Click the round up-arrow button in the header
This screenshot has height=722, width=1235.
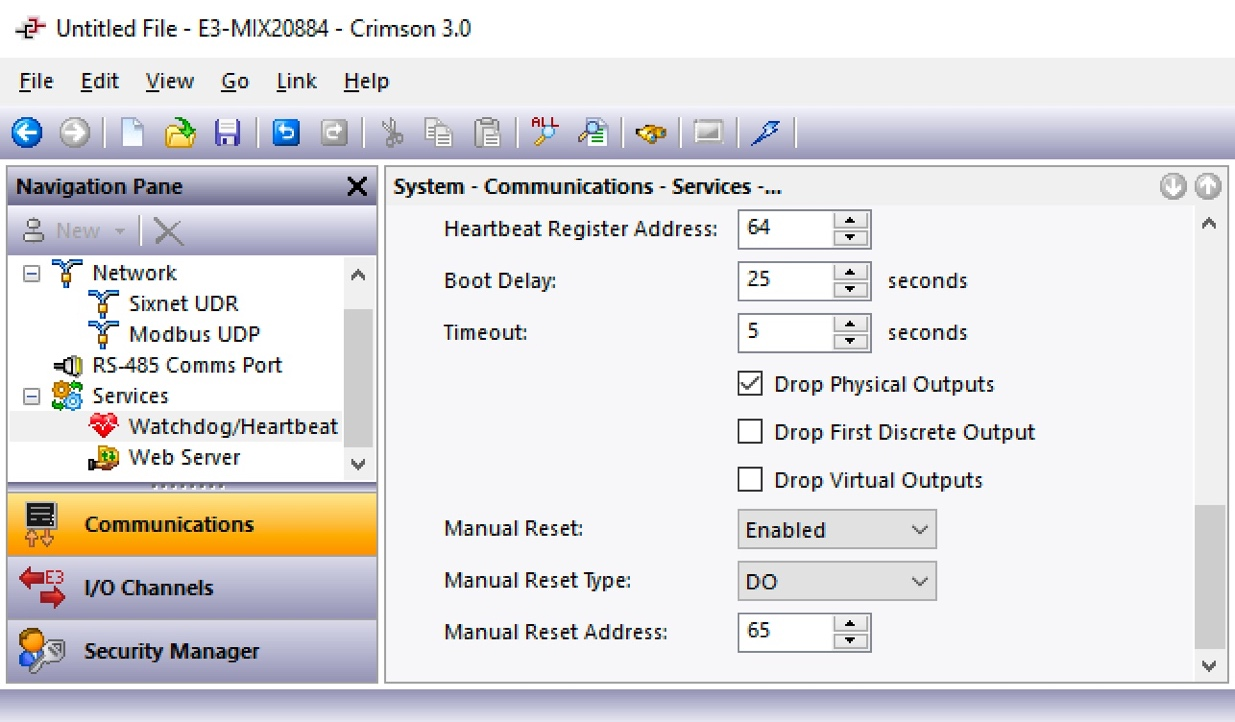1208,187
